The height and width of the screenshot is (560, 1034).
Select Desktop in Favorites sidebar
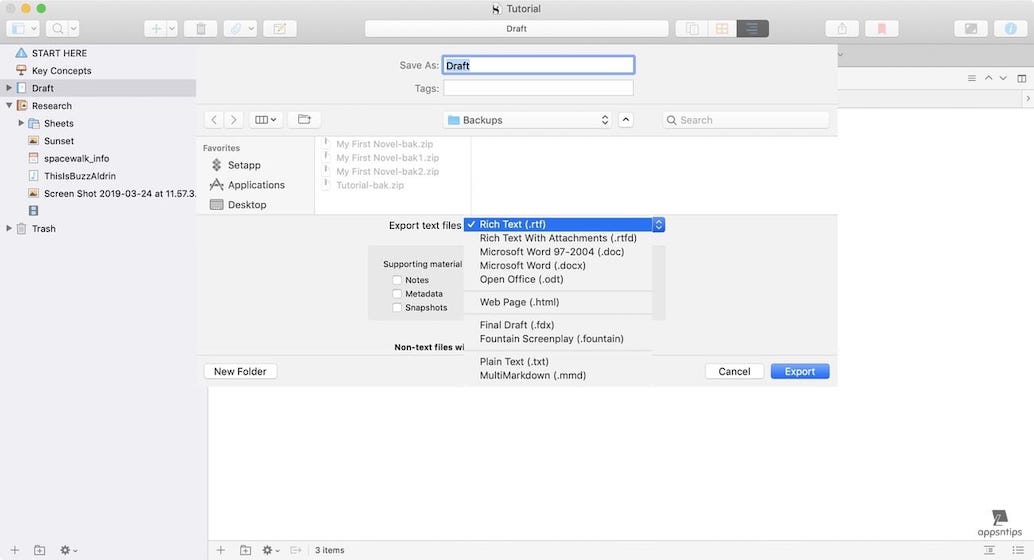(246, 205)
